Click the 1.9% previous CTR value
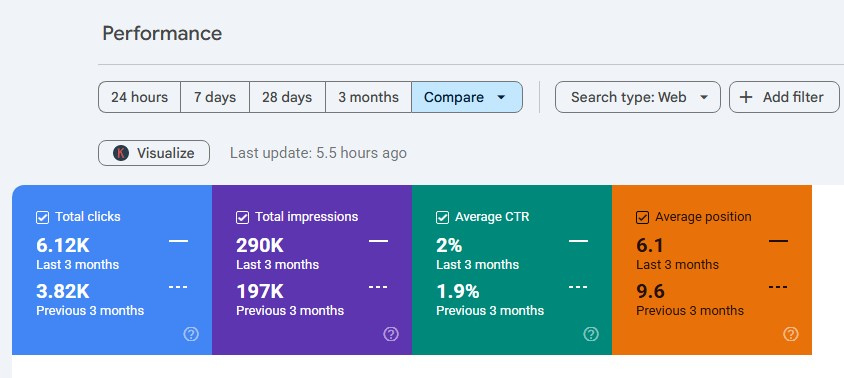The image size is (844, 378). click(x=458, y=292)
